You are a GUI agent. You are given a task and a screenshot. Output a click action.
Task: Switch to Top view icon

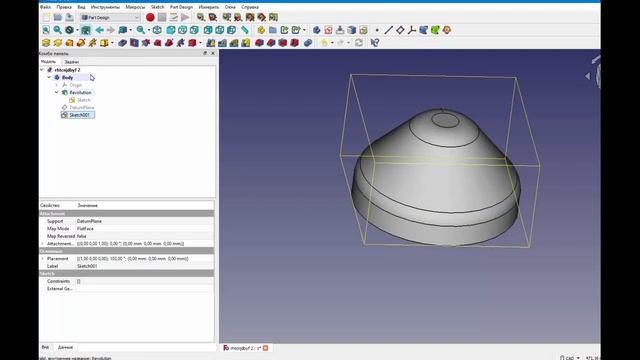[182, 30]
